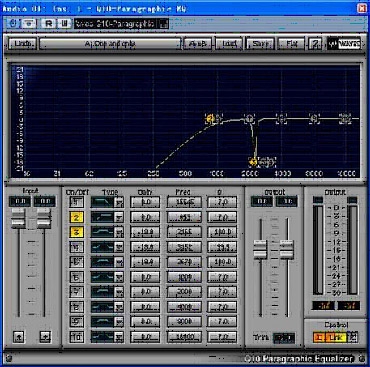Screen dimensions: 370x367
Task: Open help with the question mark button
Action: coord(315,44)
